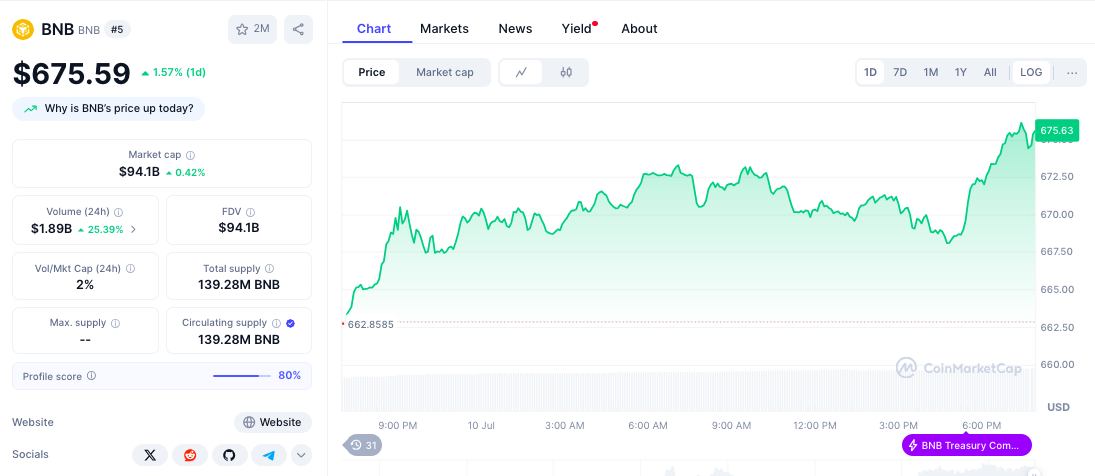
Task: Expand more socials chevron
Action: (301, 455)
